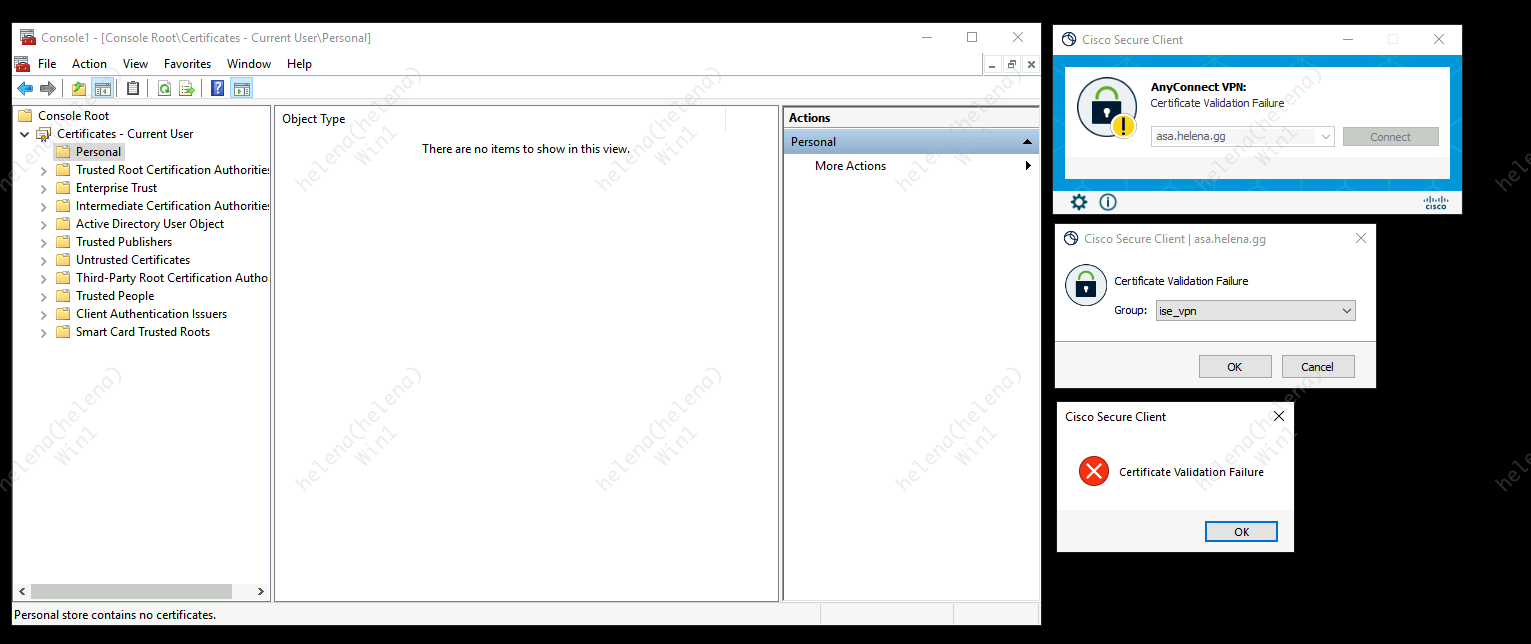The height and width of the screenshot is (644, 1531).
Task: Select the Untrusted Certificates folder
Action: (132, 260)
